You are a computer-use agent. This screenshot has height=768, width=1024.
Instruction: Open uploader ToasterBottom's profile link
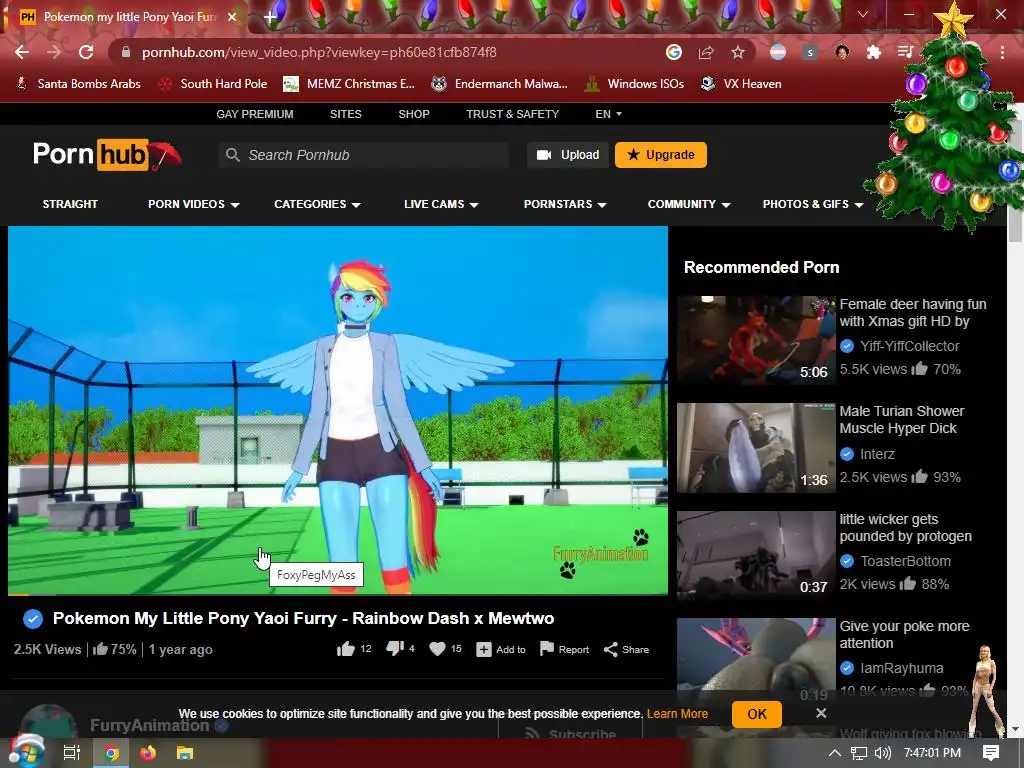pos(905,561)
